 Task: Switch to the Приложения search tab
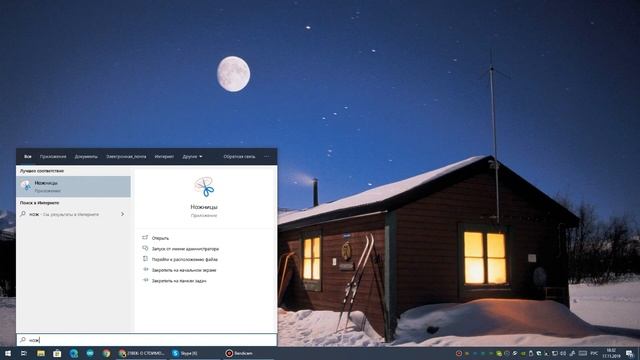[x=53, y=157]
